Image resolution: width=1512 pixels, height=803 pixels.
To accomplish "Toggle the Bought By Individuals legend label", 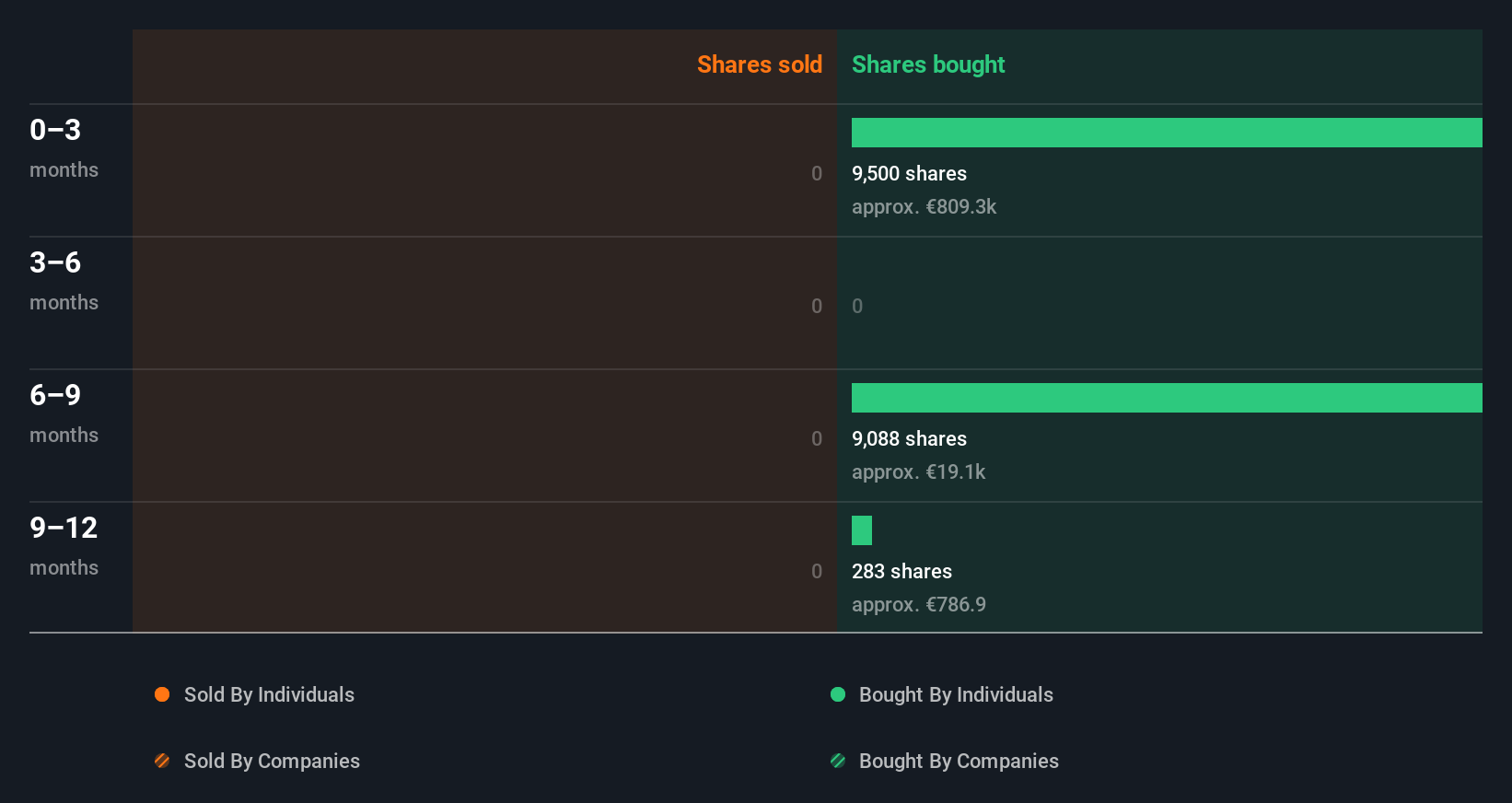I will point(956,694).
